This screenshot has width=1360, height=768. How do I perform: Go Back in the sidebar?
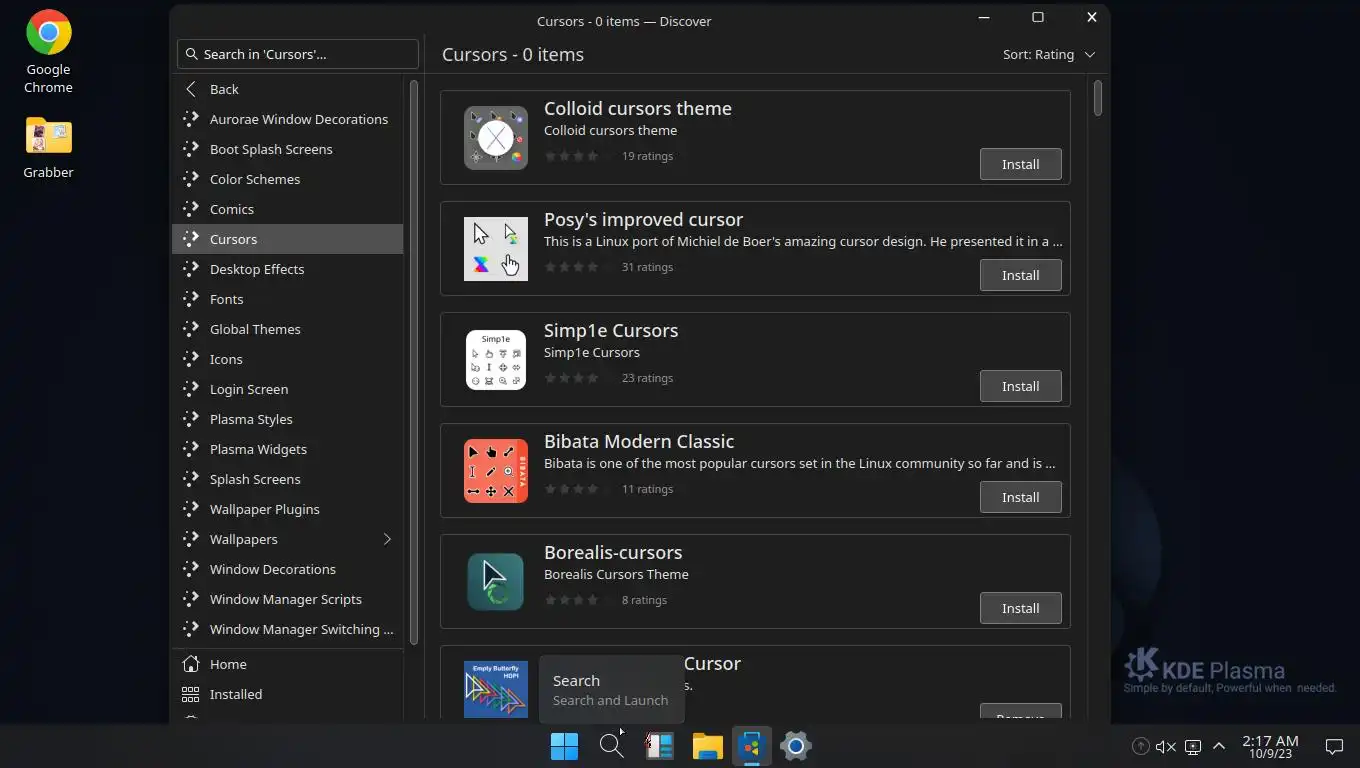pos(288,89)
